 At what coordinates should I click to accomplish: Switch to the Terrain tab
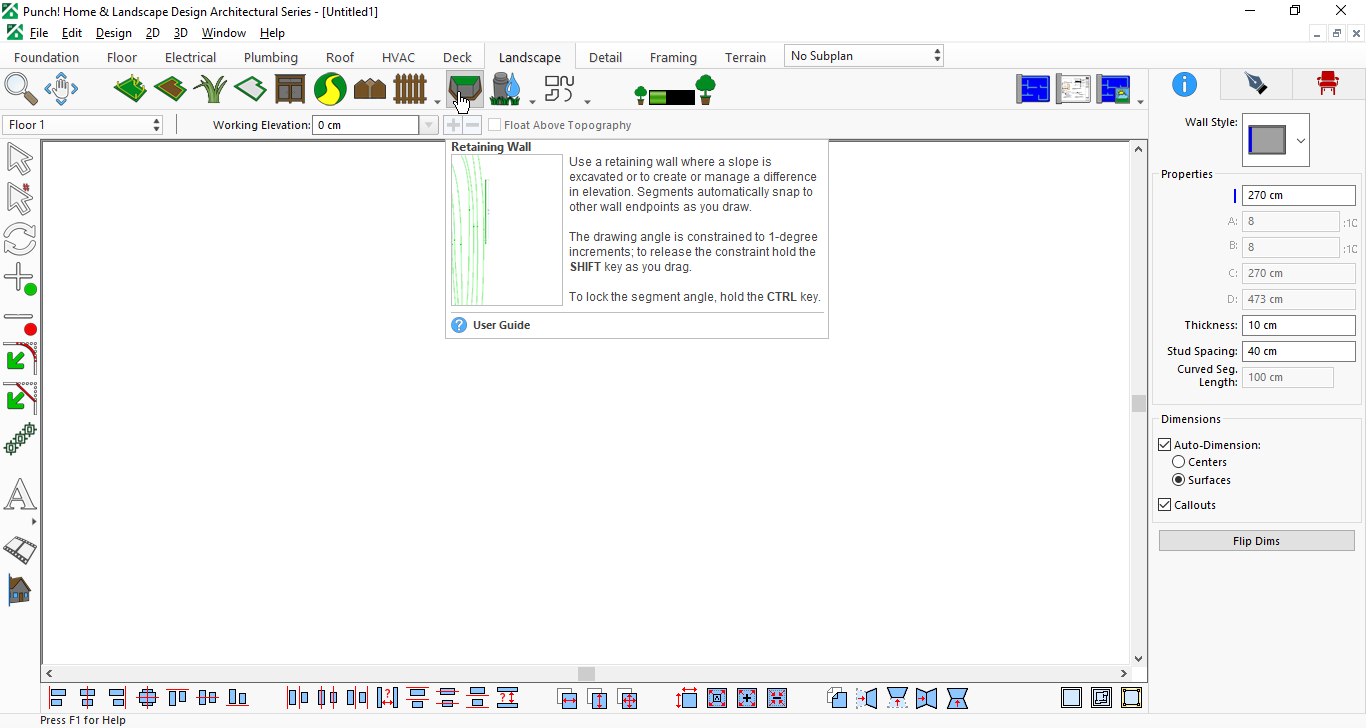click(745, 57)
